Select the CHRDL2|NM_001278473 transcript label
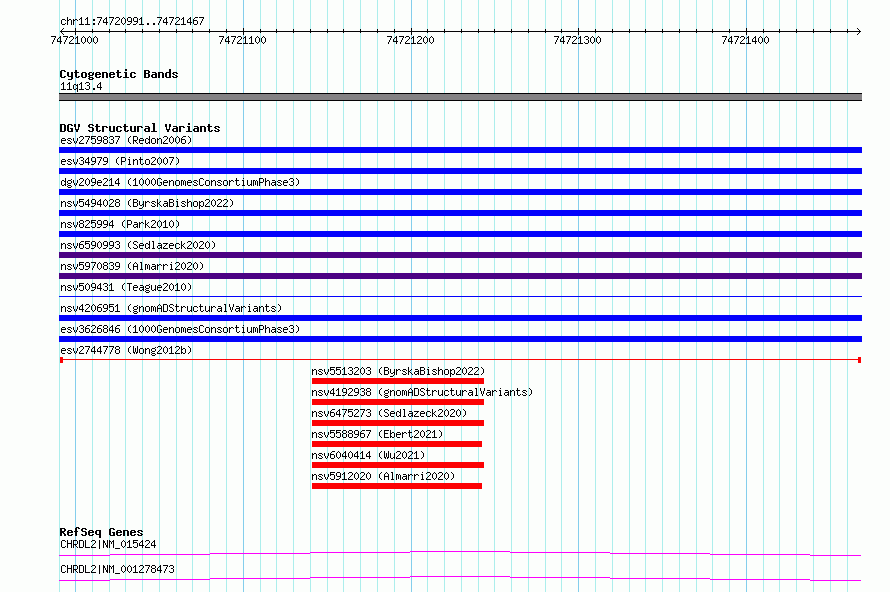Viewport: 890px width, 592px height. [117, 569]
